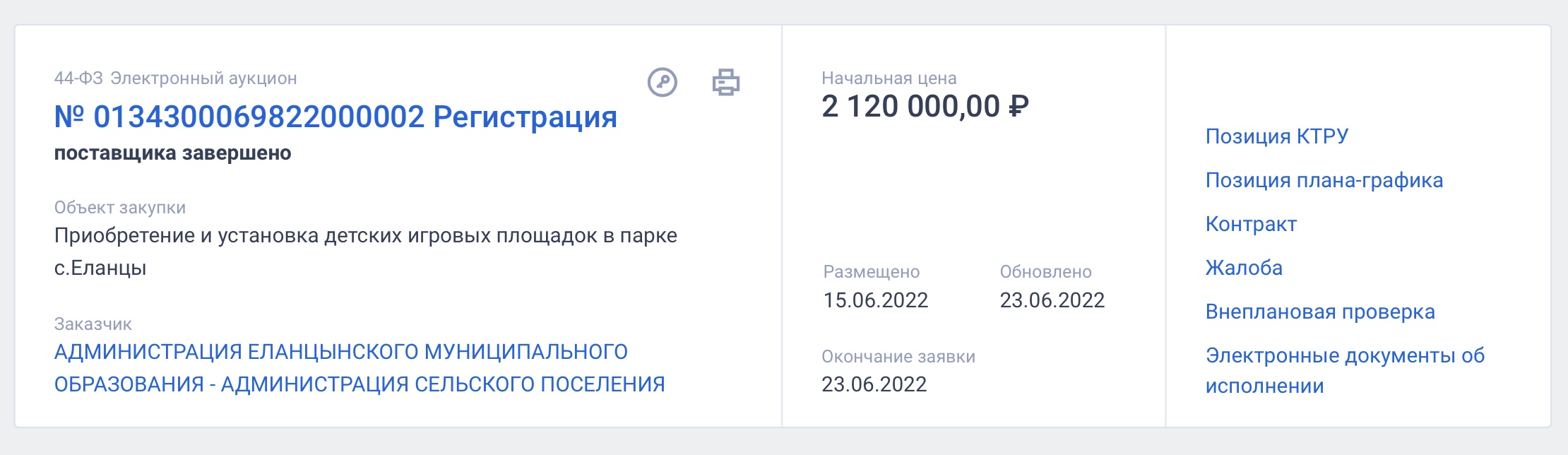Select the starting price 2 120 000,00 ₽
The width and height of the screenshot is (1568, 455).
925,107
